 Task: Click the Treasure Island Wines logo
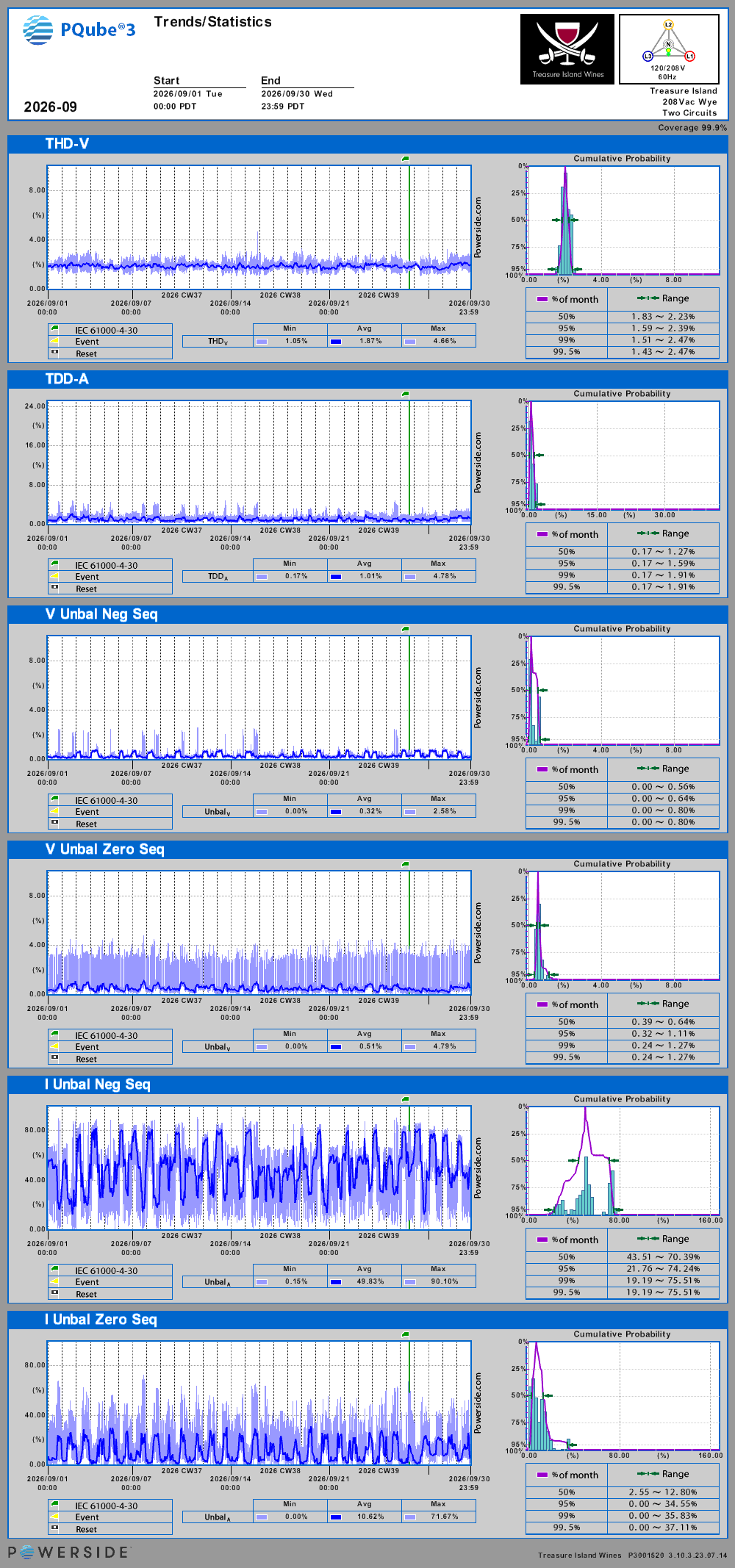tap(567, 49)
